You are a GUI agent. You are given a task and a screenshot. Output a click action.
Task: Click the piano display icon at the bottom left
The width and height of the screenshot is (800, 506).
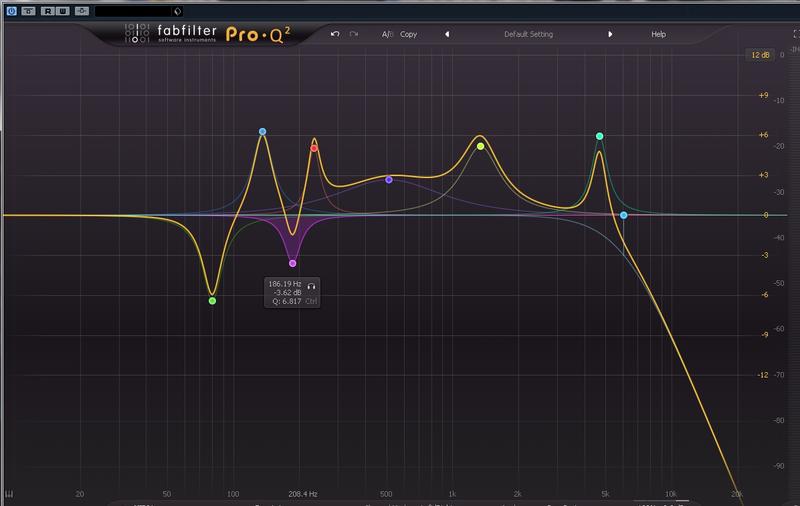[9, 494]
